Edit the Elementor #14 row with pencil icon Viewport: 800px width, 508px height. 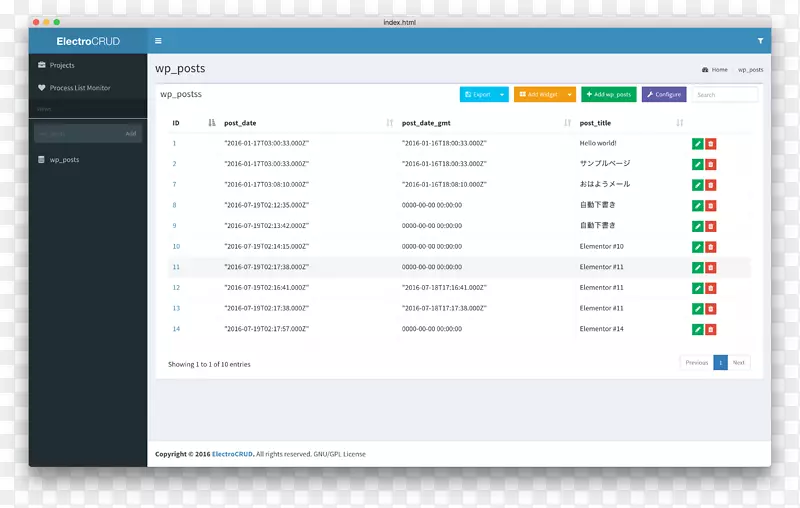pos(698,329)
